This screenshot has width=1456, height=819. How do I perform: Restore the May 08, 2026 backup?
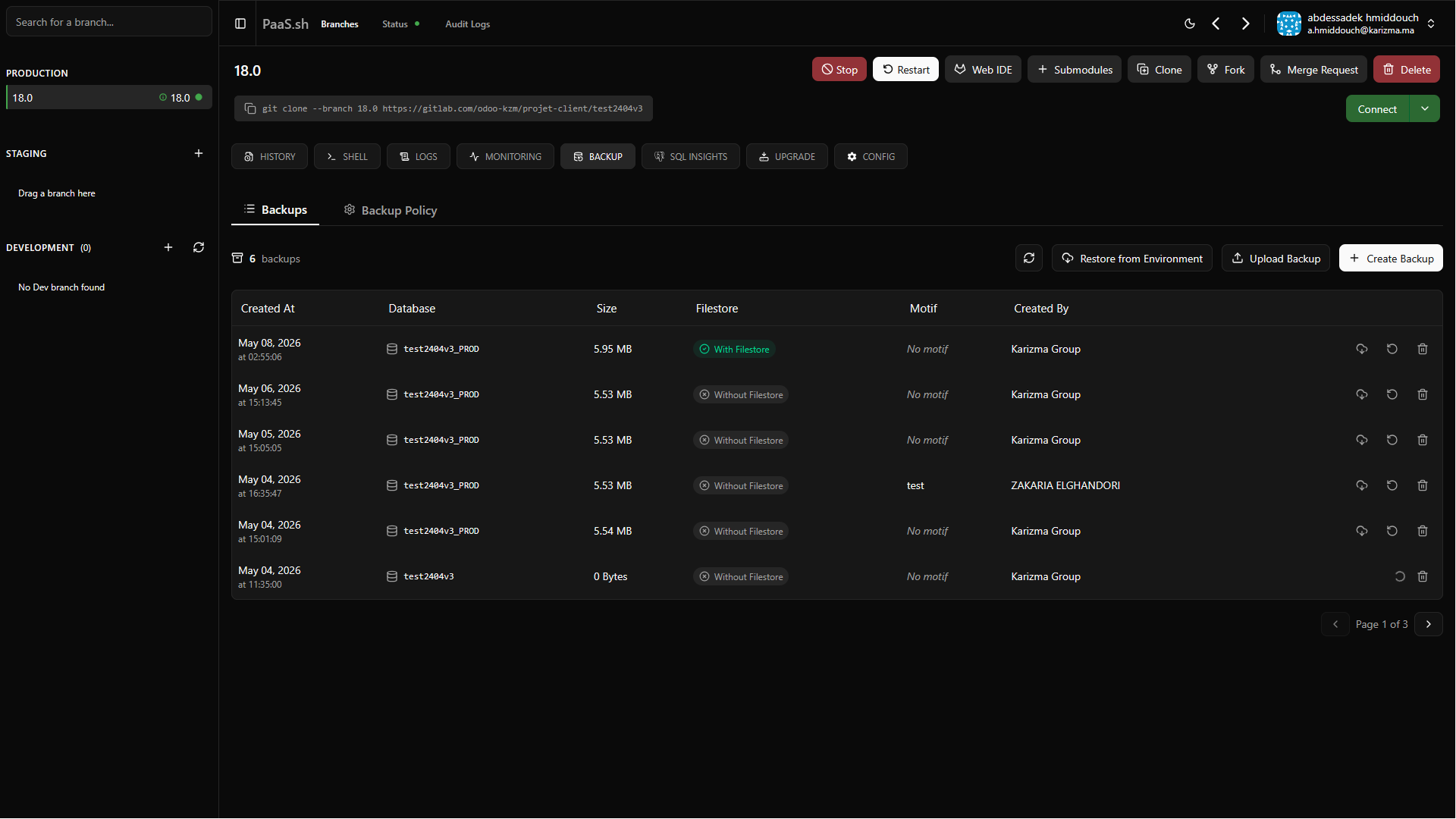tap(1392, 349)
